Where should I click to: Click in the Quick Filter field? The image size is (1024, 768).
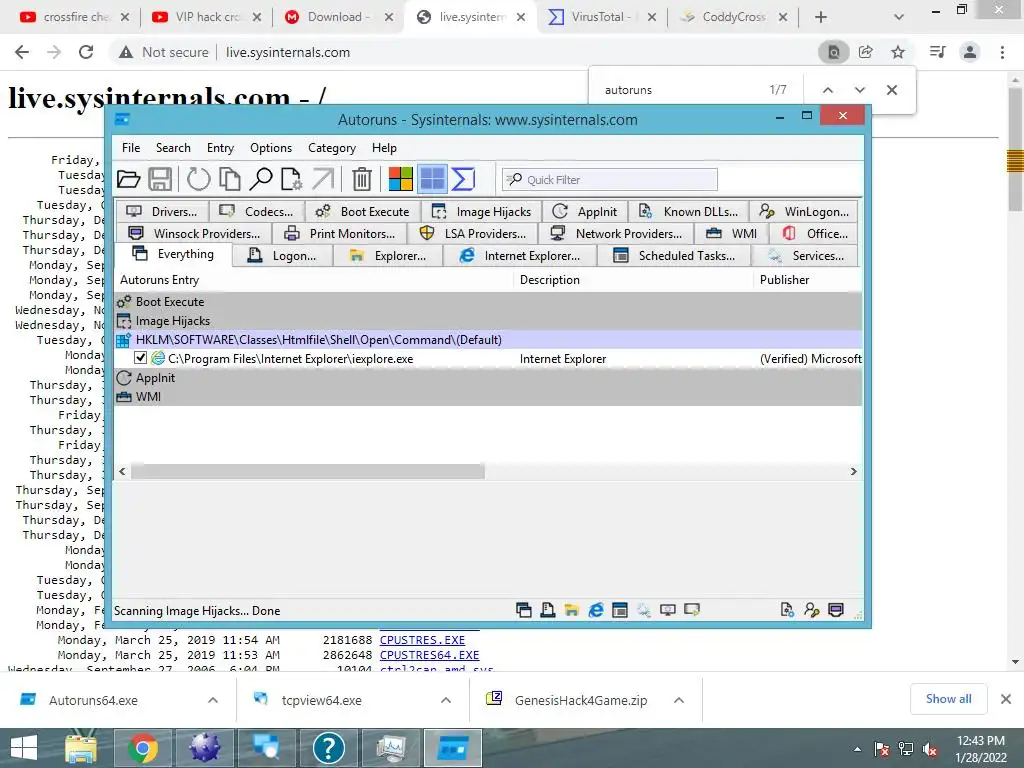point(610,180)
